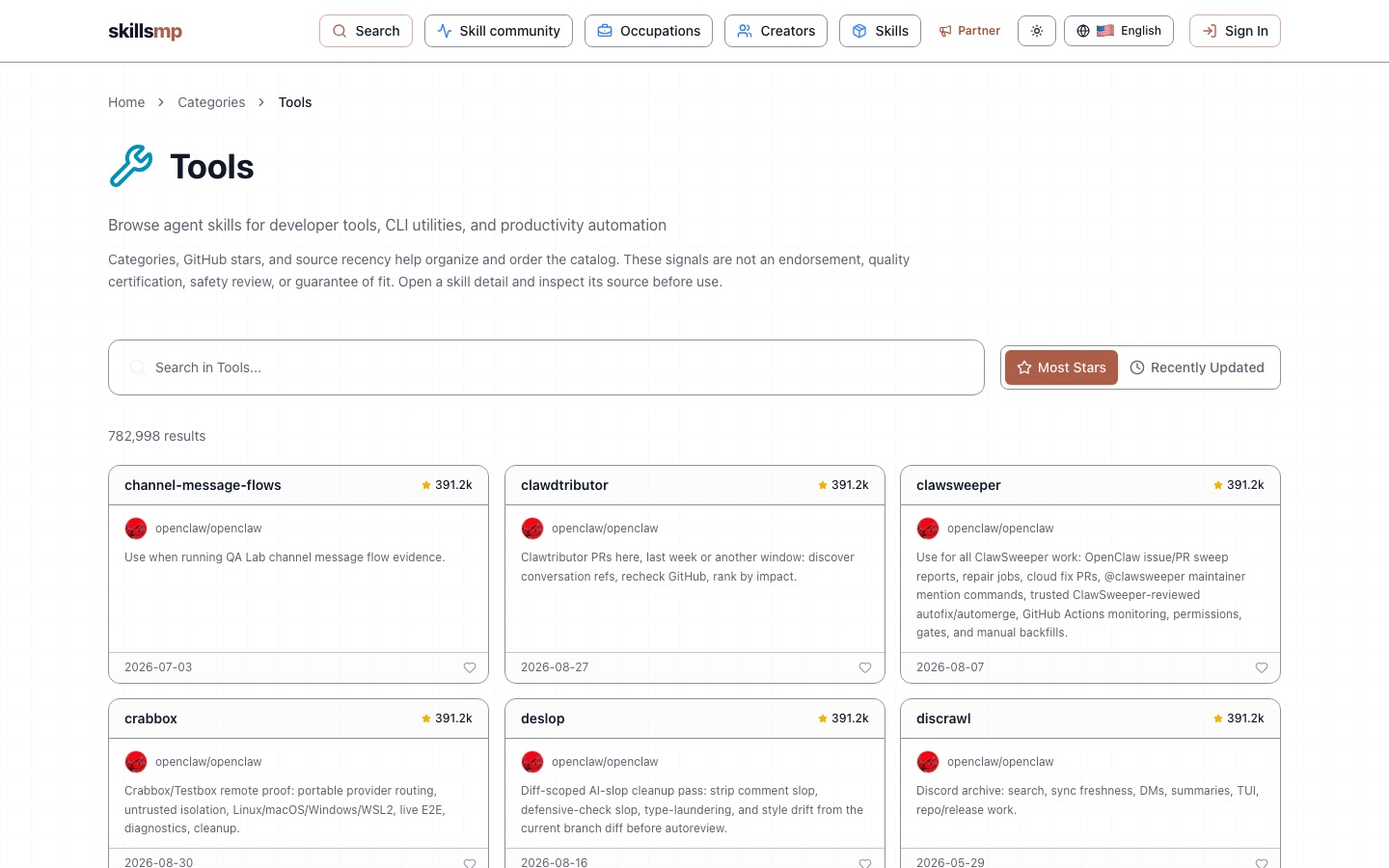Screen dimensions: 1389x868
Task: Open the clawsweeper skill title
Action: 959,485
